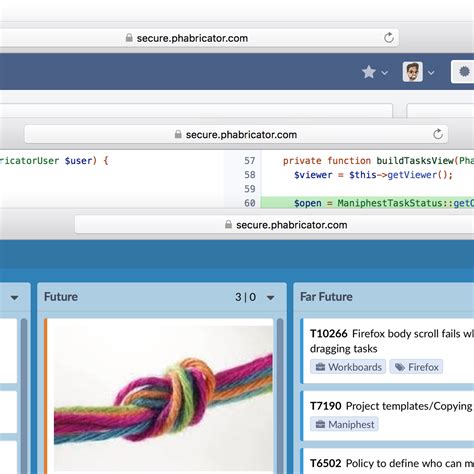Click the yarn knot image card
474x474 pixels.
163,398
